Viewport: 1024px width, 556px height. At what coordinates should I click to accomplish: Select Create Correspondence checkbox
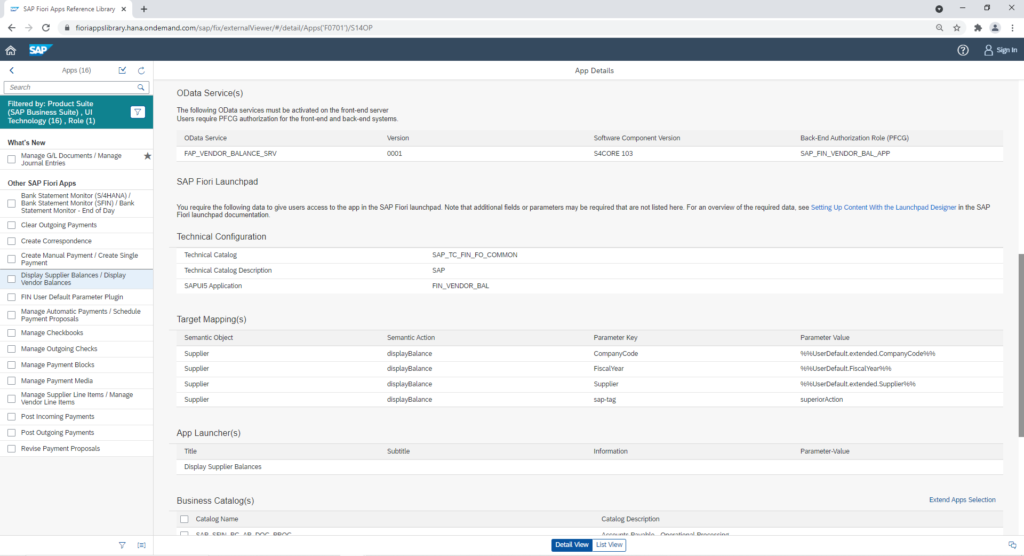tap(11, 241)
